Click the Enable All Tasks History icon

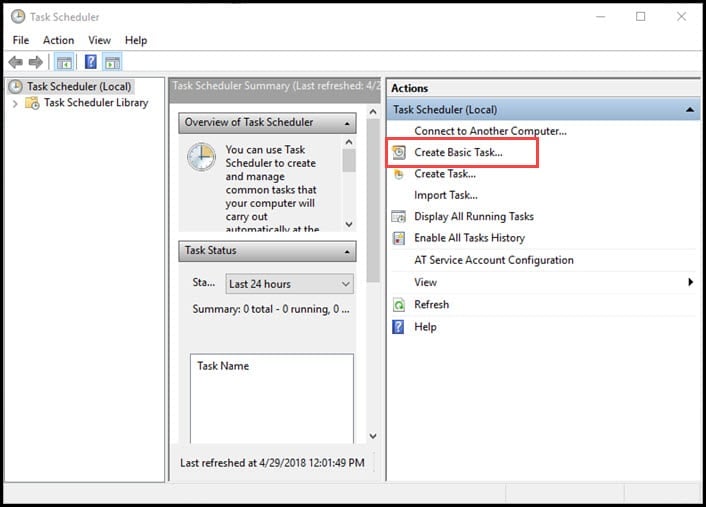pos(399,238)
